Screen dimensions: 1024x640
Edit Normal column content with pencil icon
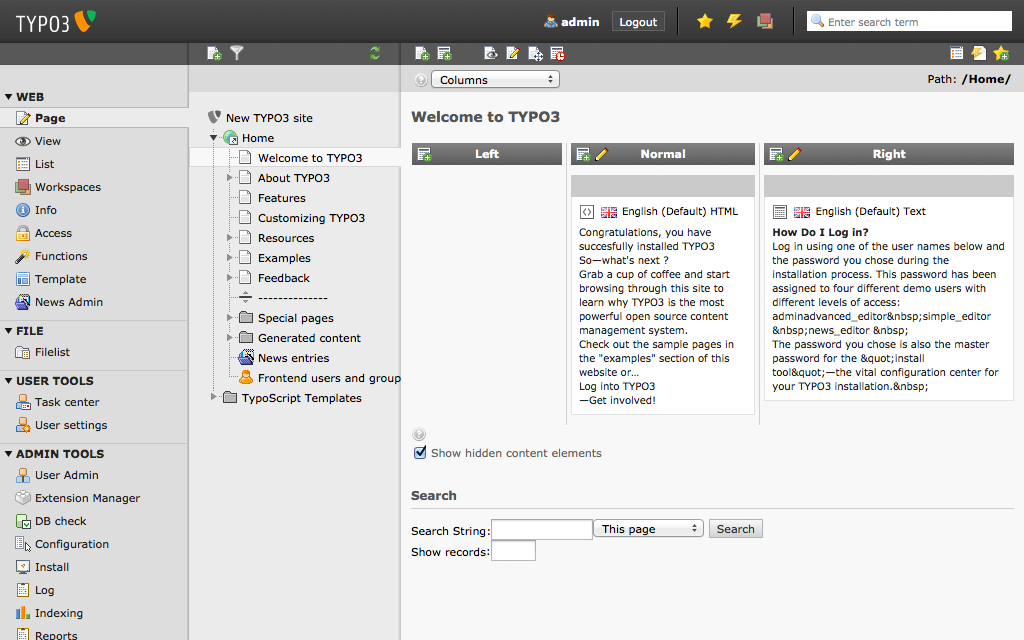tap(601, 154)
